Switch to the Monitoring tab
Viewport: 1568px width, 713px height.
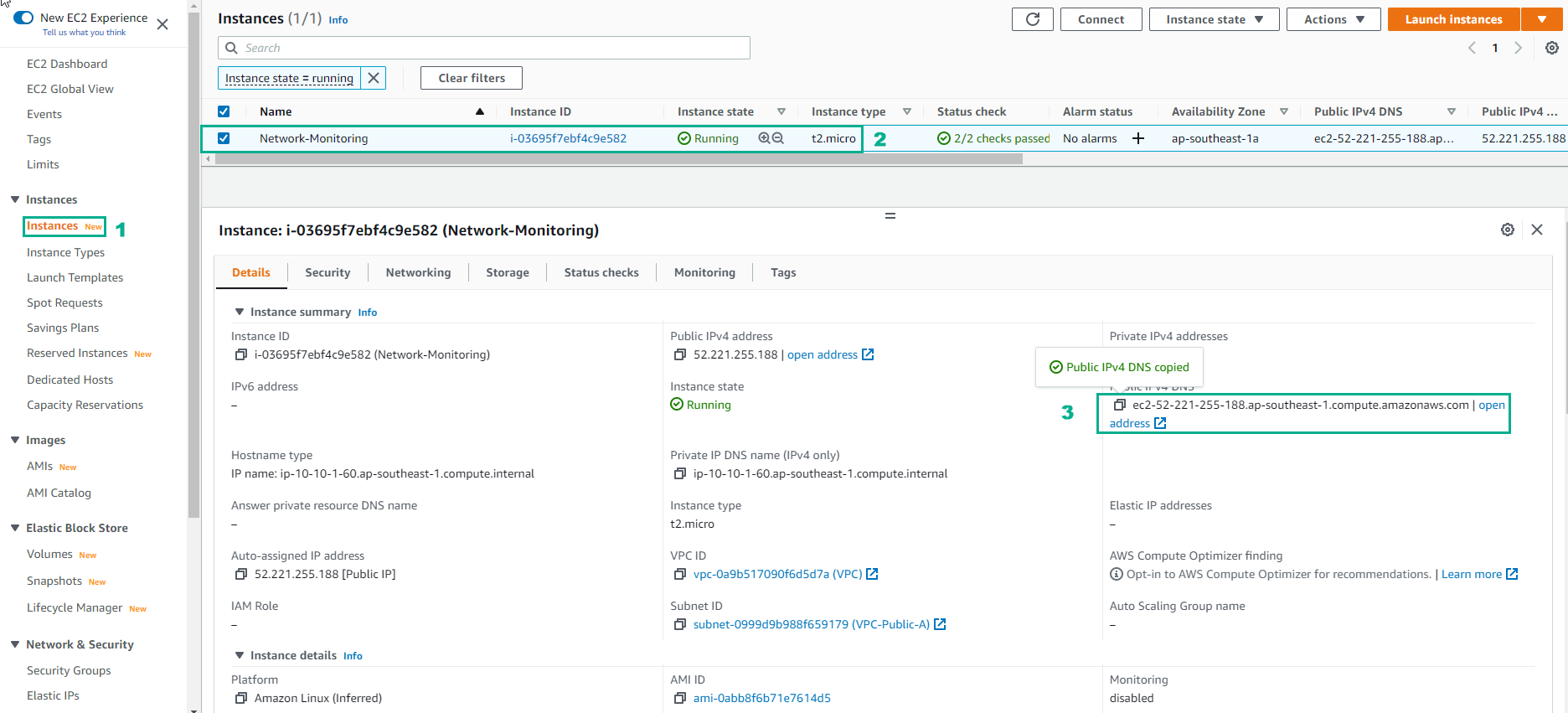pyautogui.click(x=704, y=272)
